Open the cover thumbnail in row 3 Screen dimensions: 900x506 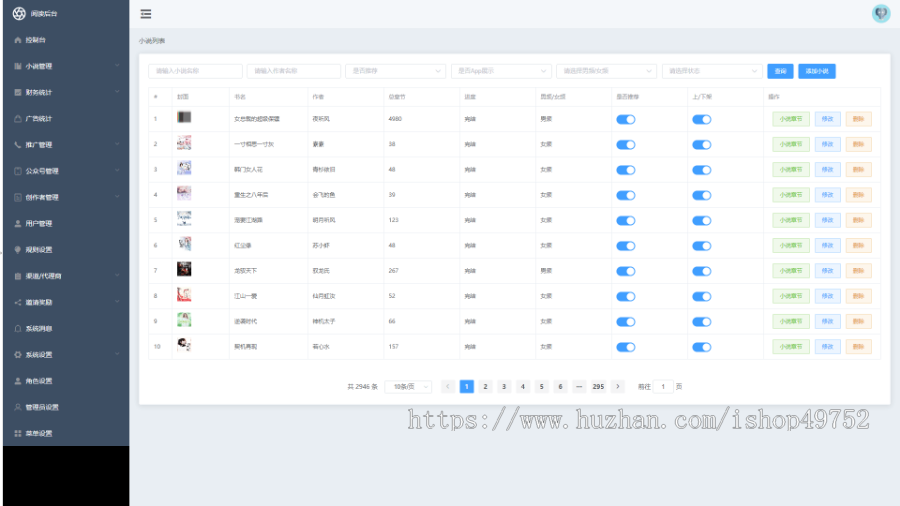[x=184, y=168]
